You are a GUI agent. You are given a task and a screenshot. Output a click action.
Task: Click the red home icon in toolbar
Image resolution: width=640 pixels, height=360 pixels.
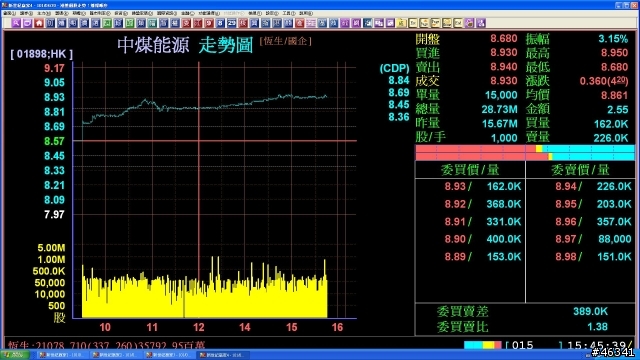(39, 23)
